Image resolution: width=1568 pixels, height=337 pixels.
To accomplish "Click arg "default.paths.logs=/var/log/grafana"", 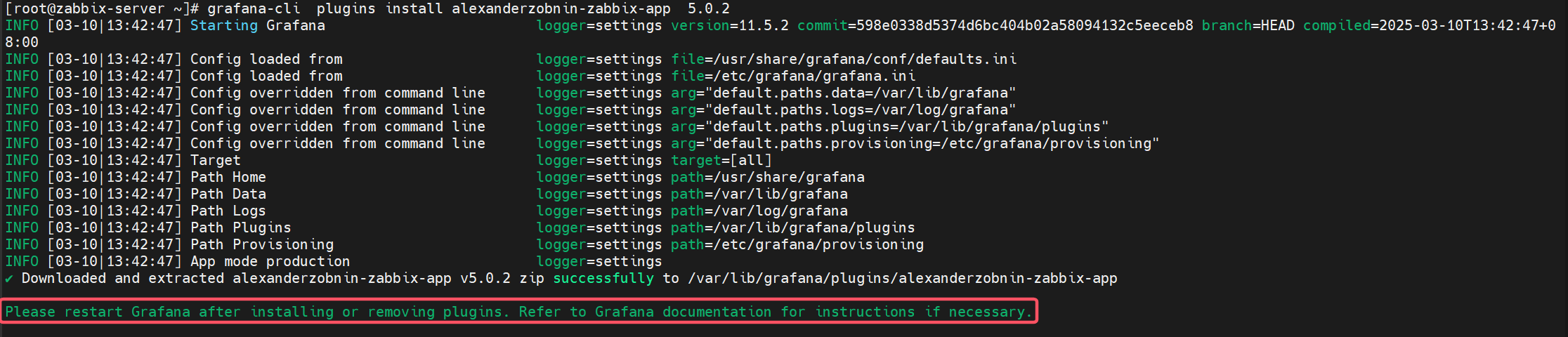I will [844, 110].
